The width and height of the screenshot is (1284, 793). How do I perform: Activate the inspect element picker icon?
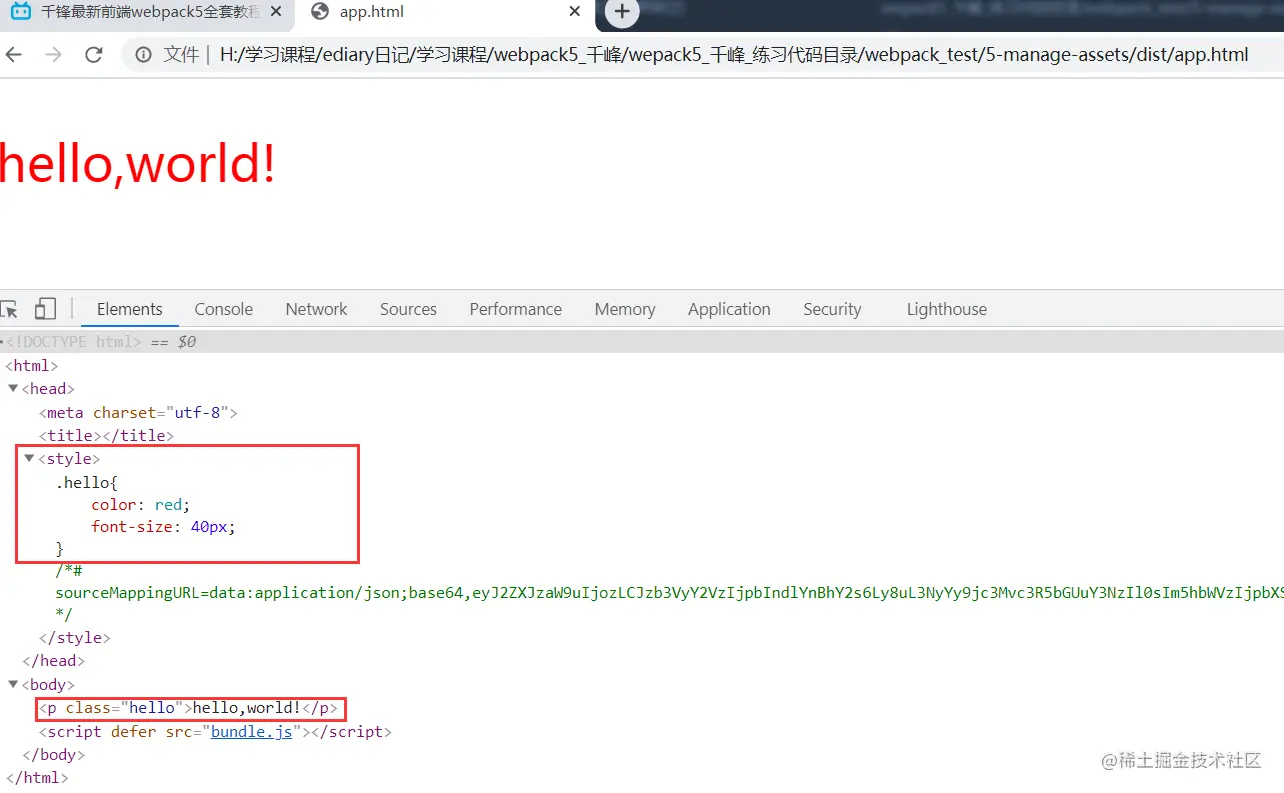(10, 309)
